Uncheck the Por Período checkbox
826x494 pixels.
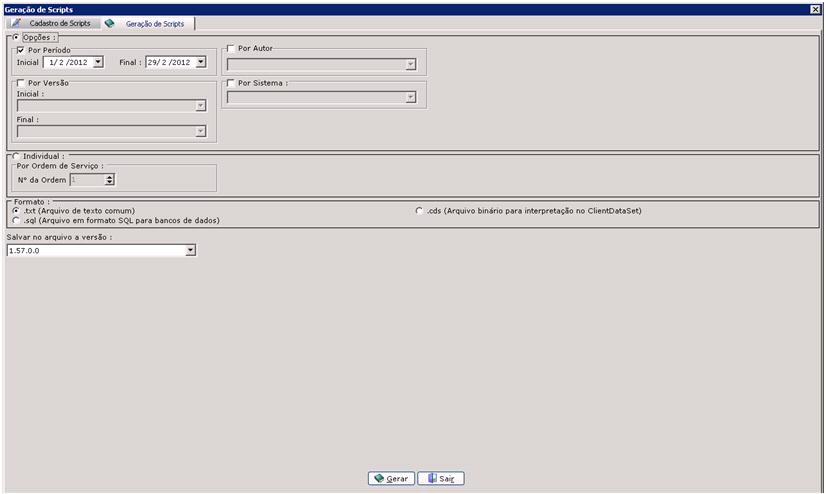pos(21,50)
